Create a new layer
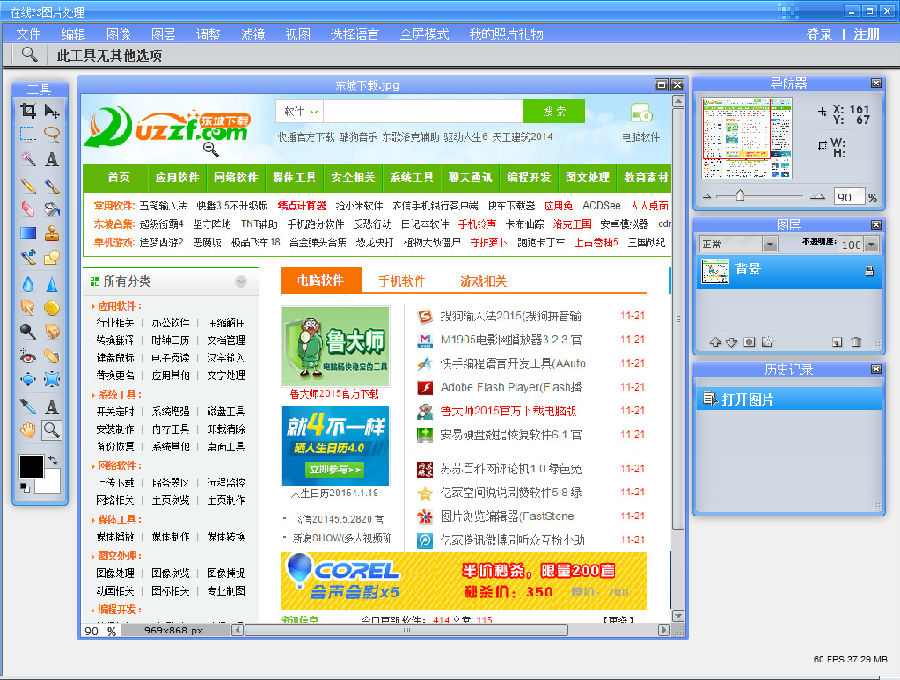 tap(837, 343)
